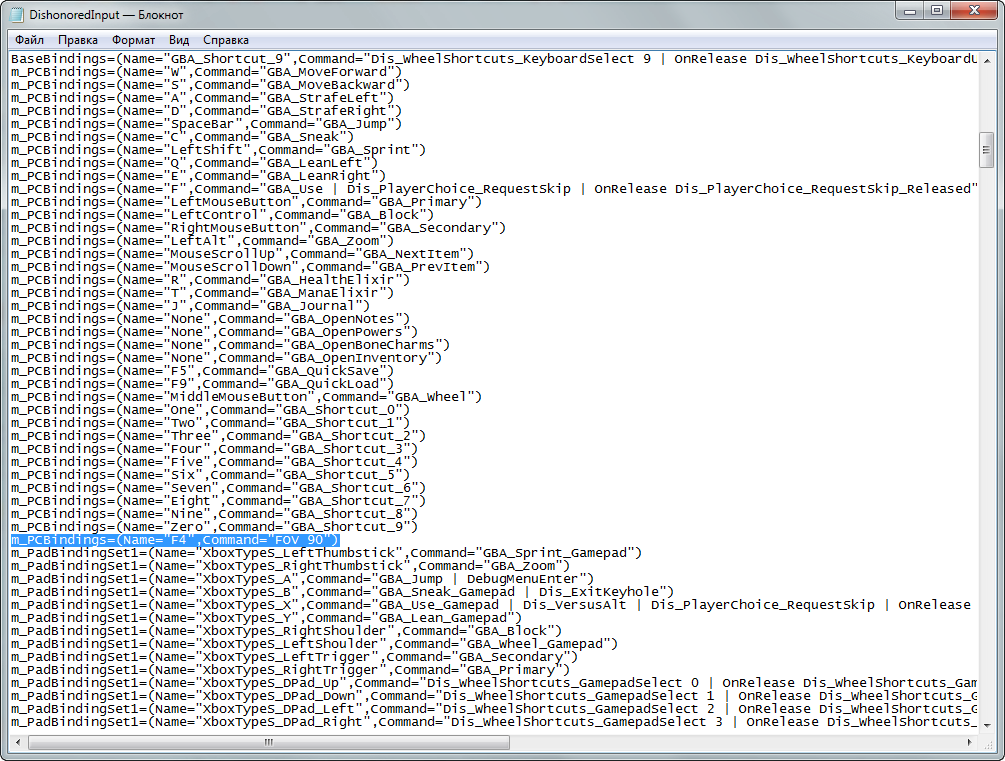Open the Файл menu

pyautogui.click(x=29, y=40)
